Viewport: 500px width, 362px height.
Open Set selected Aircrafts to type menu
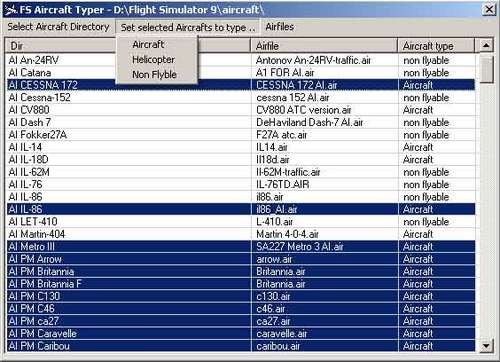click(188, 27)
